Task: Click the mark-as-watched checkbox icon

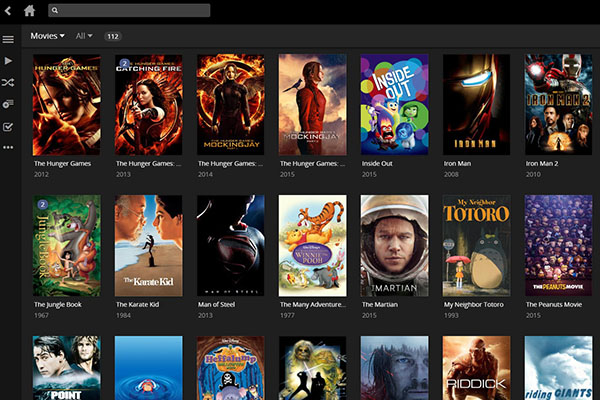Action: click(x=8, y=127)
